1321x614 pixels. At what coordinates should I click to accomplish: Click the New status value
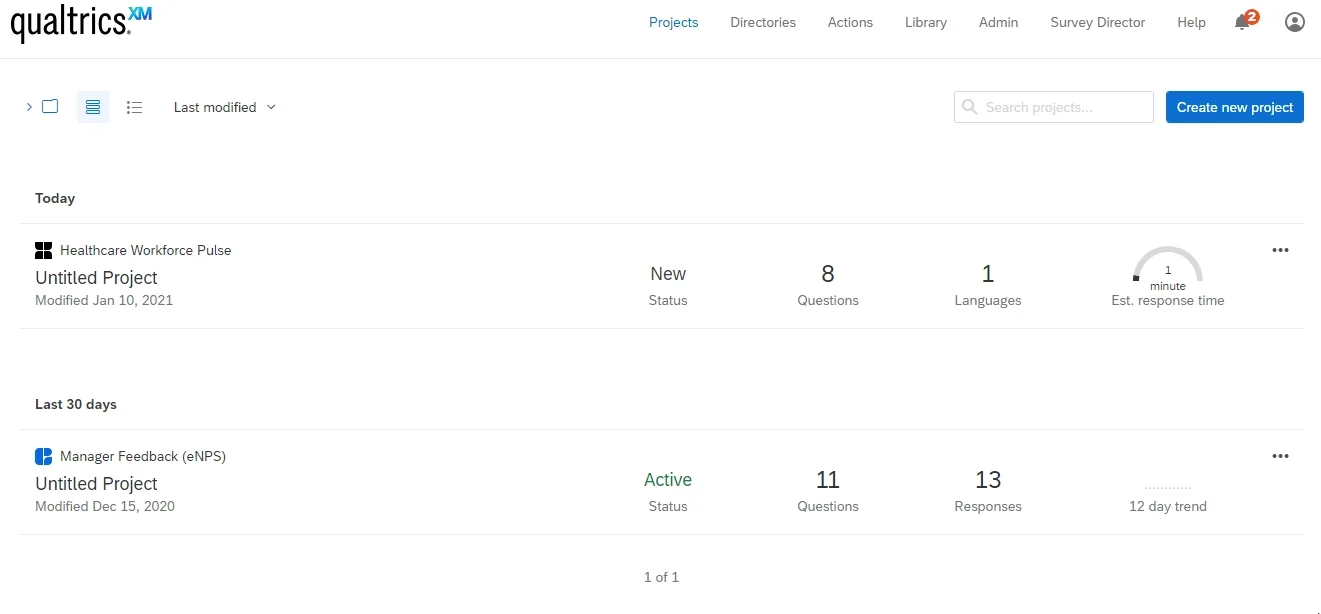point(668,274)
